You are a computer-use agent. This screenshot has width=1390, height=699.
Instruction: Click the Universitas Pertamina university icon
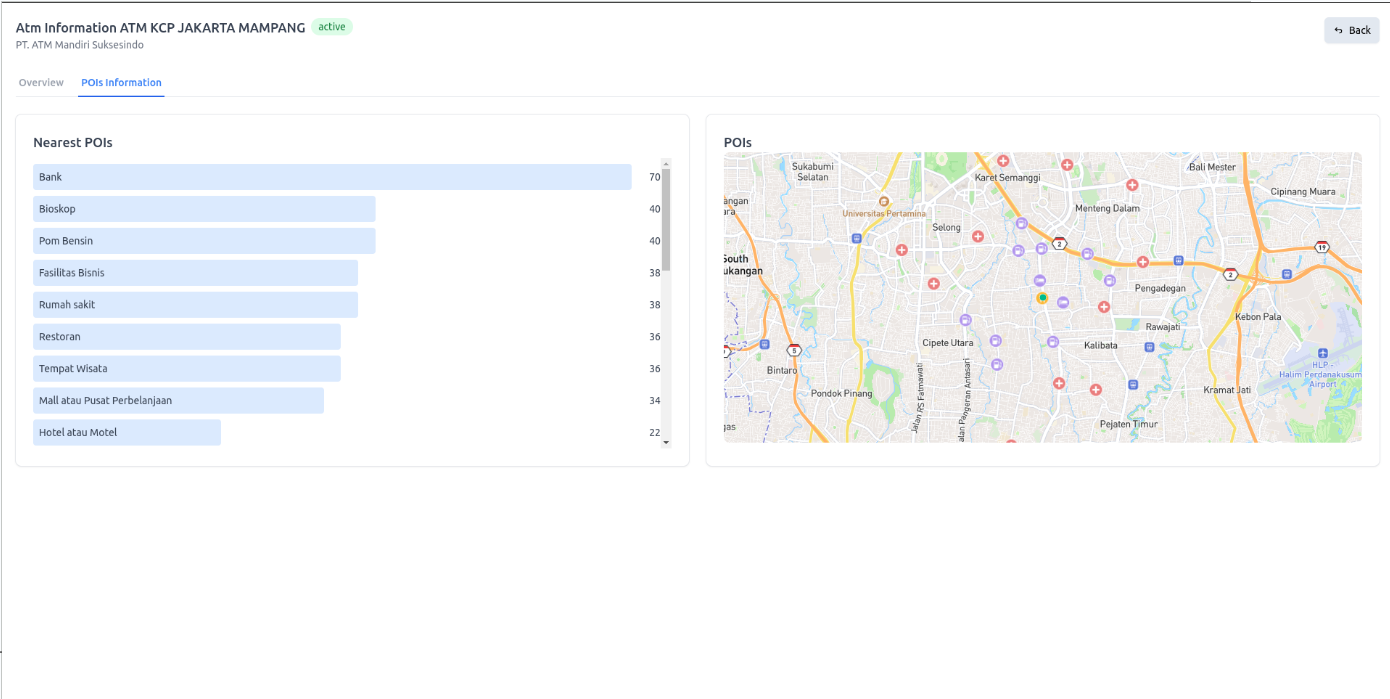883,201
